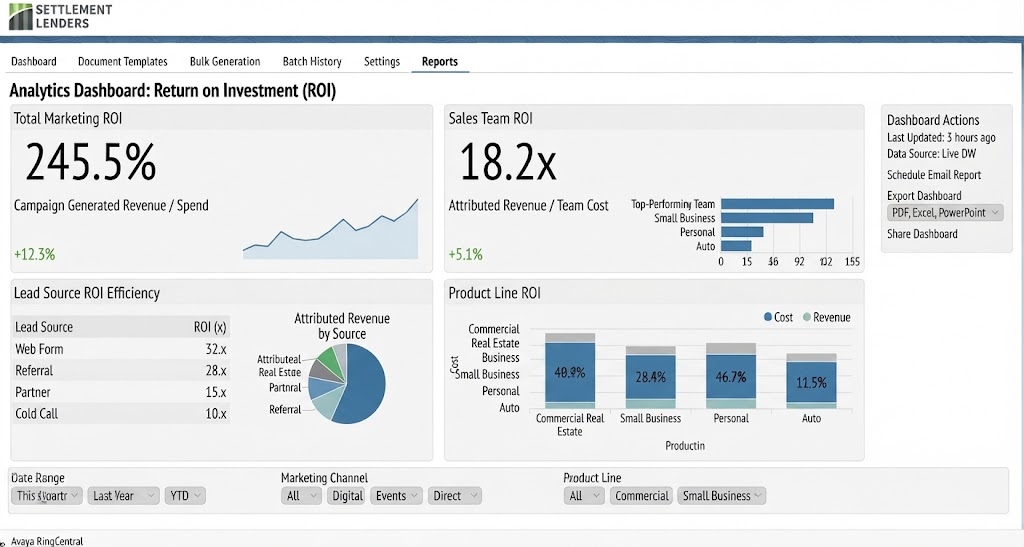Click the Web Form lead source row
This screenshot has height=547, width=1024.
121,349
